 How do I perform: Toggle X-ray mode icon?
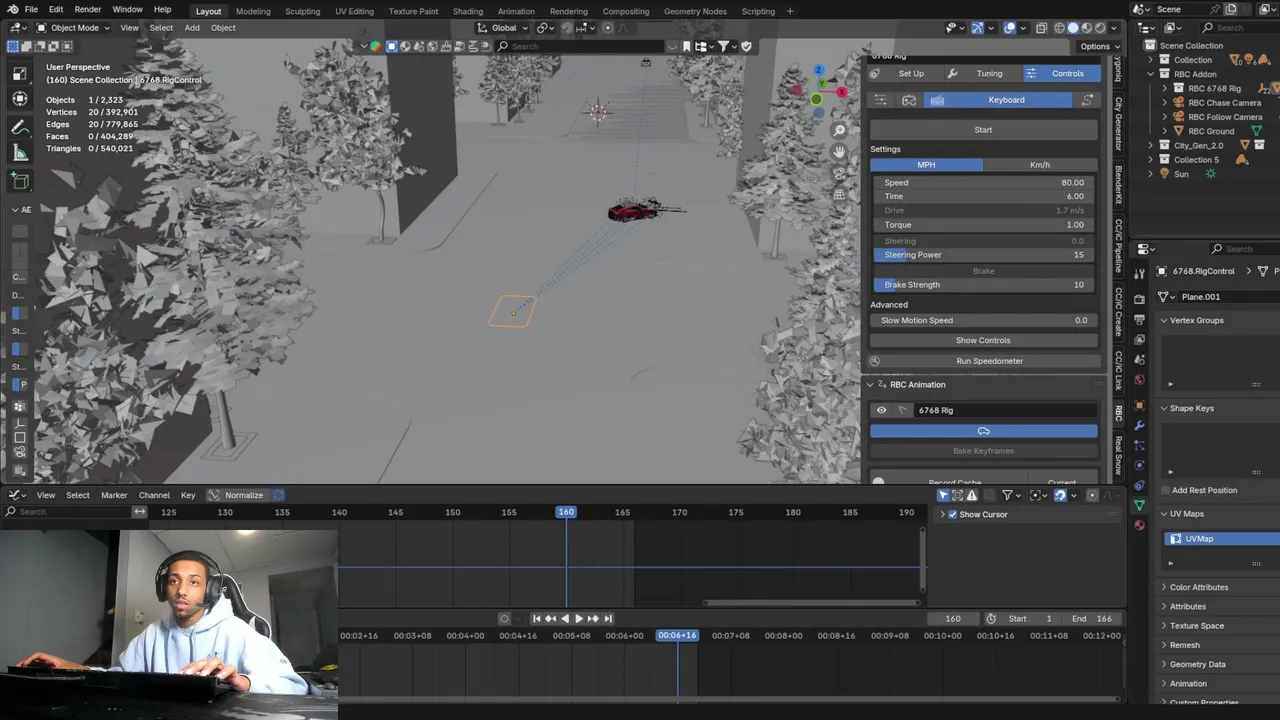[1042, 28]
